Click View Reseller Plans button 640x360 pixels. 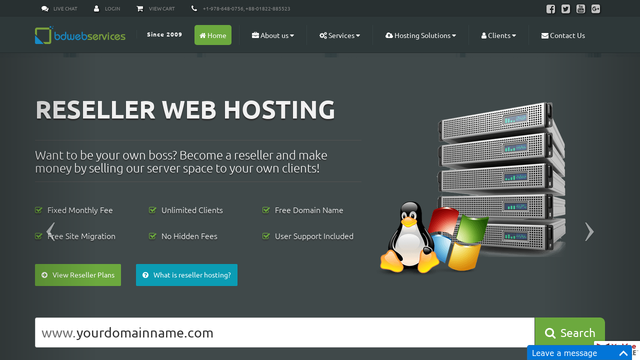point(78,275)
